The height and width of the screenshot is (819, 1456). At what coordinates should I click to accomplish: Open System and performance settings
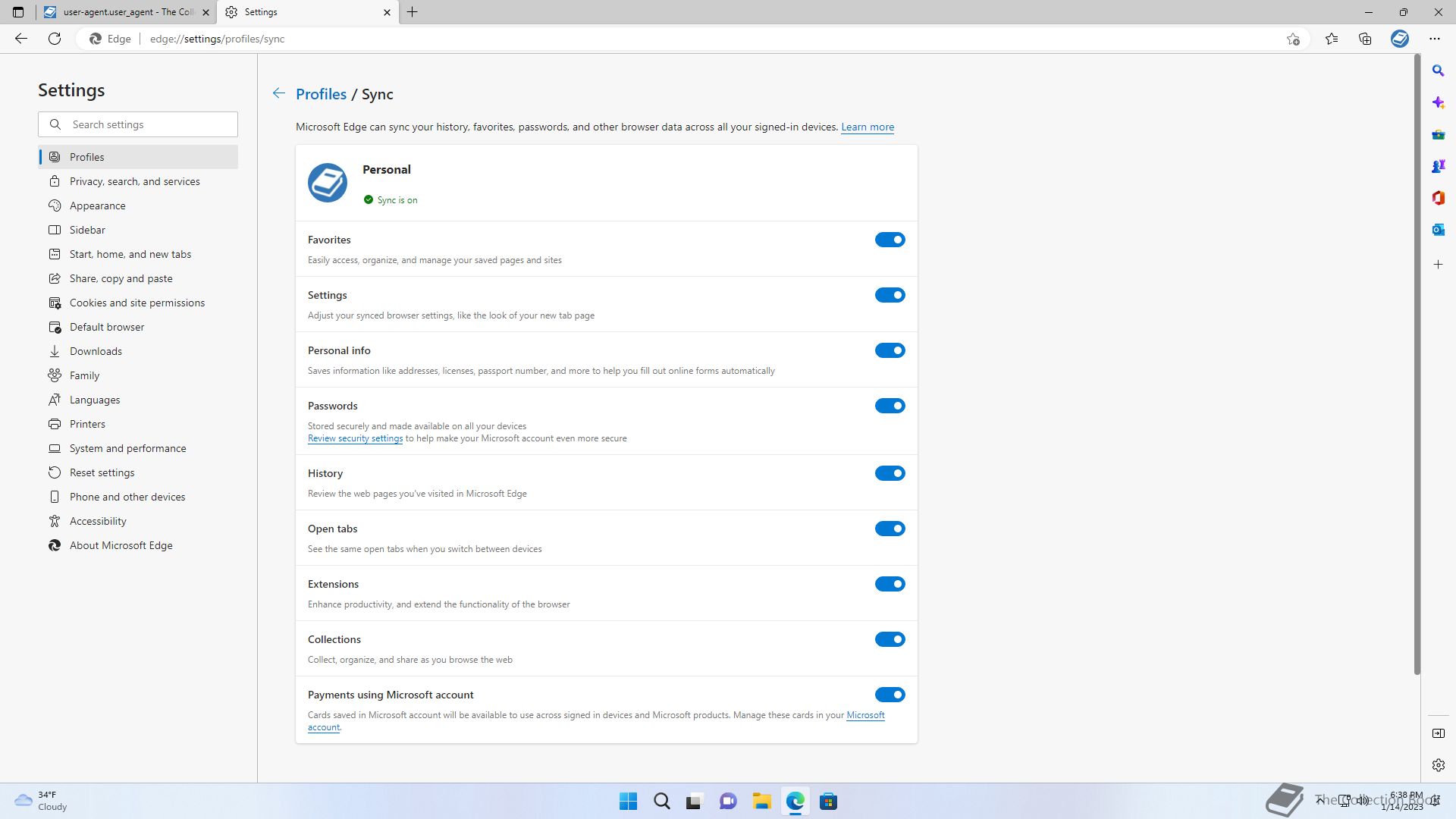tap(138, 448)
